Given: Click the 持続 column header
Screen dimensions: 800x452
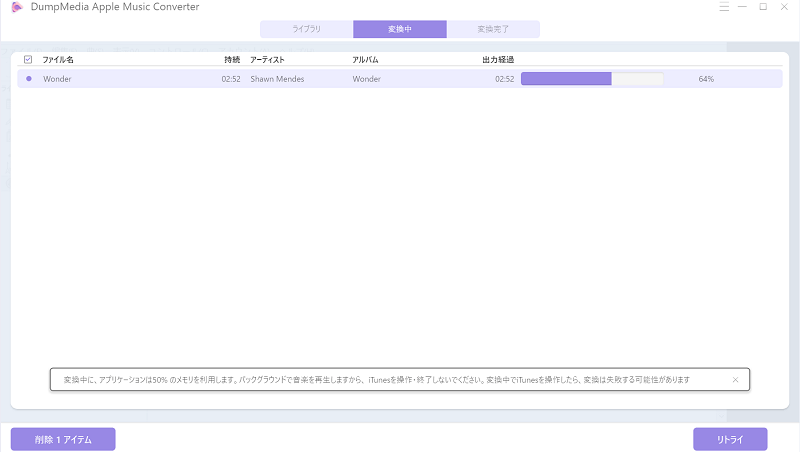Looking at the screenshot, I should (x=232, y=60).
